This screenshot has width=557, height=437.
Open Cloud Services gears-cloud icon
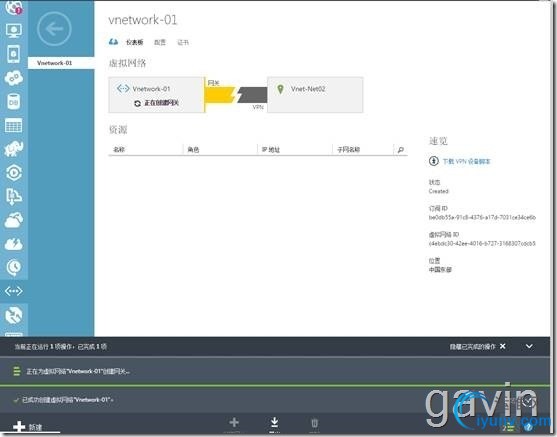tap(13, 78)
